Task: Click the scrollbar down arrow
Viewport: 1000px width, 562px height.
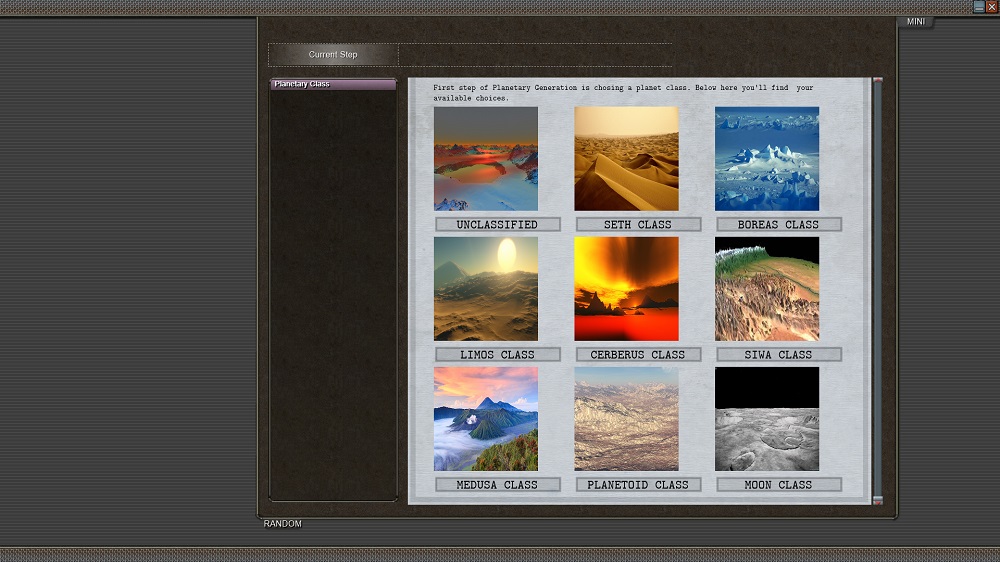Action: tap(878, 501)
